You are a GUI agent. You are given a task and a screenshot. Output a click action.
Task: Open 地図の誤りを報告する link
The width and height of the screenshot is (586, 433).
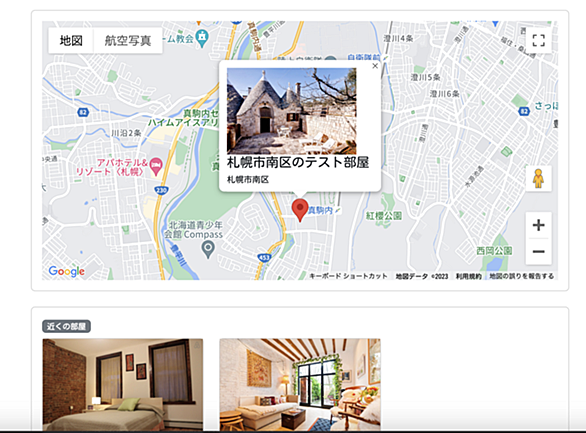click(x=521, y=276)
